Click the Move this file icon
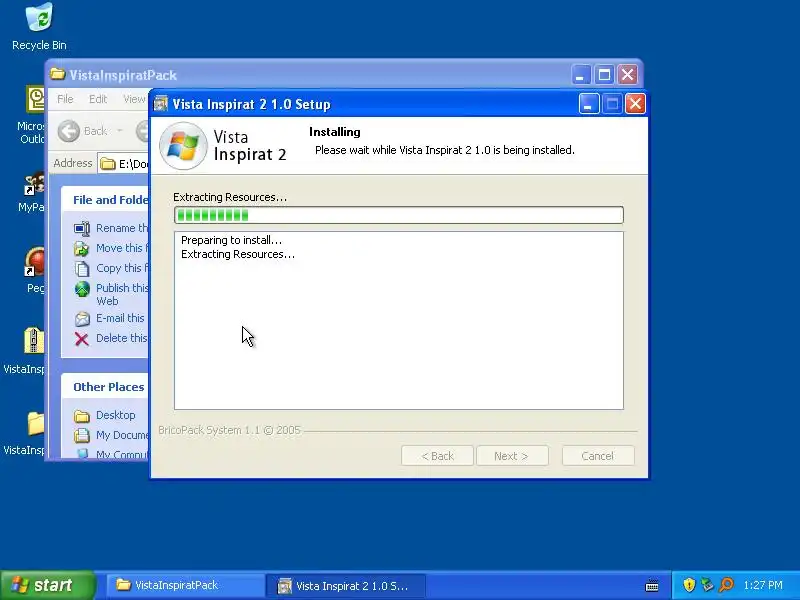 (82, 248)
